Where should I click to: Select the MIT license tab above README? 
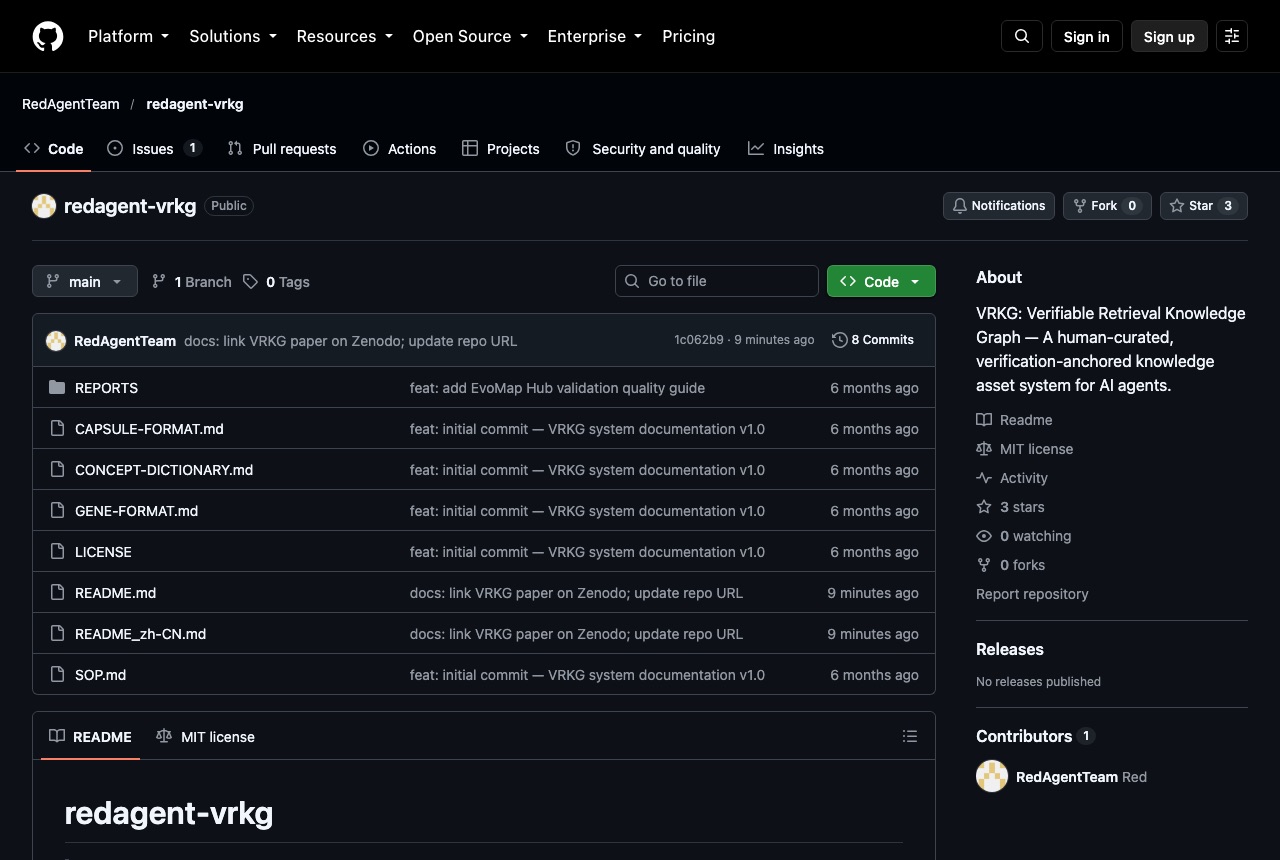pos(206,737)
